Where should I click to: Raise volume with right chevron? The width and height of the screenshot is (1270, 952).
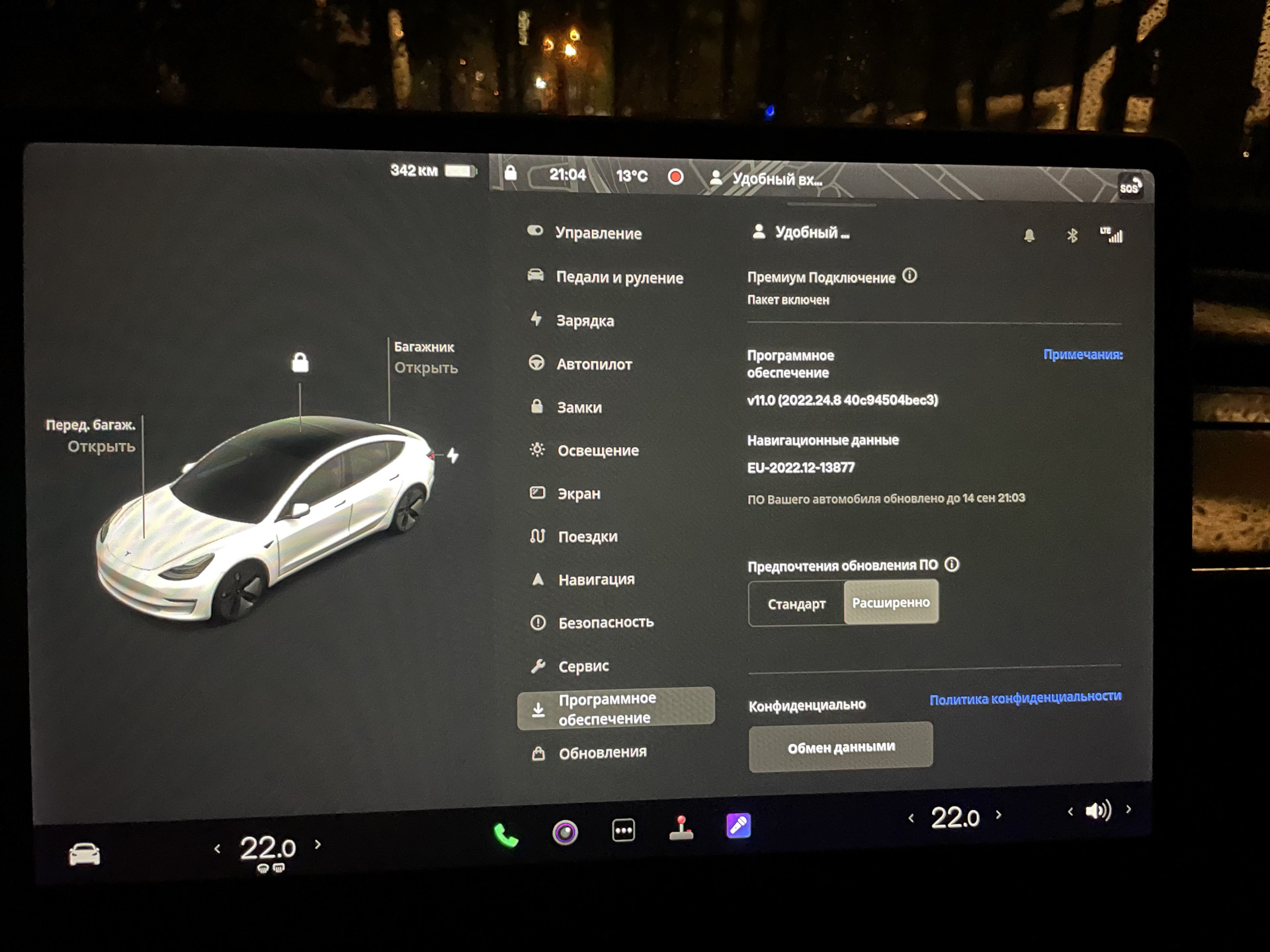(1128, 809)
